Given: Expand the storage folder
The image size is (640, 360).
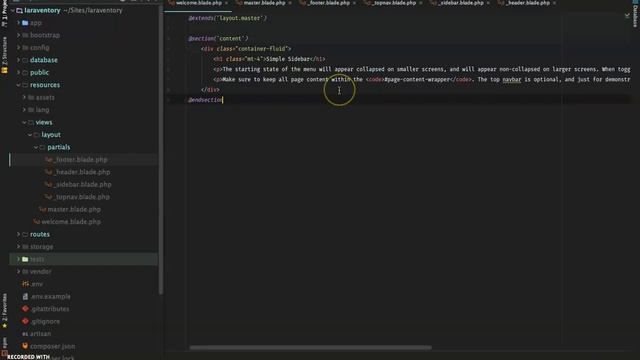Looking at the screenshot, I should click(18, 247).
